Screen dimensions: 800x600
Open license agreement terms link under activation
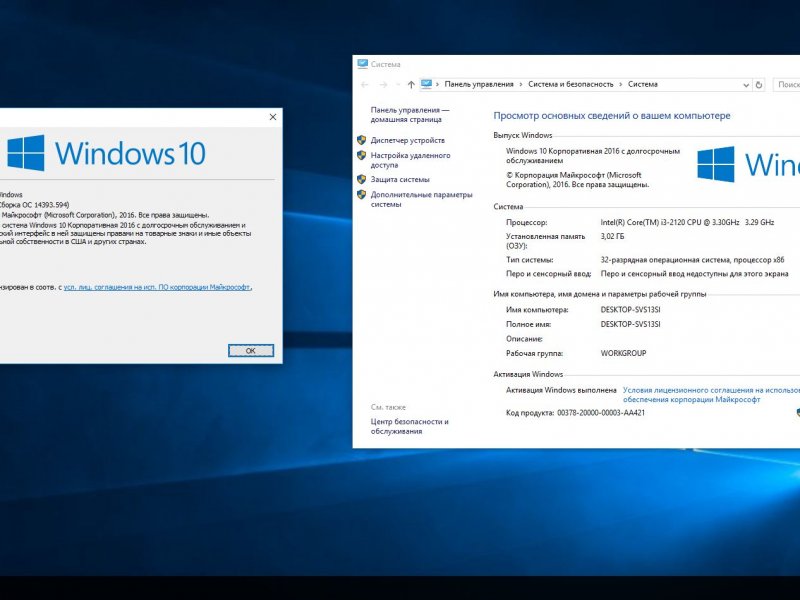point(711,395)
